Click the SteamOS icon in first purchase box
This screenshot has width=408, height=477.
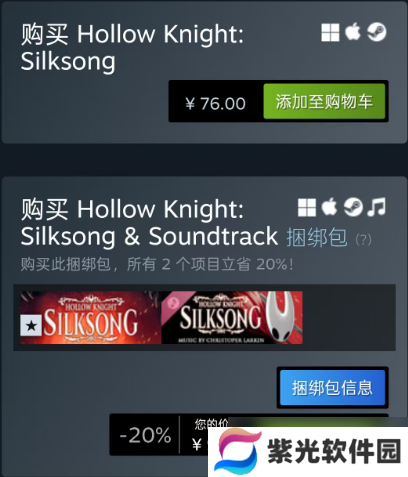(377, 32)
